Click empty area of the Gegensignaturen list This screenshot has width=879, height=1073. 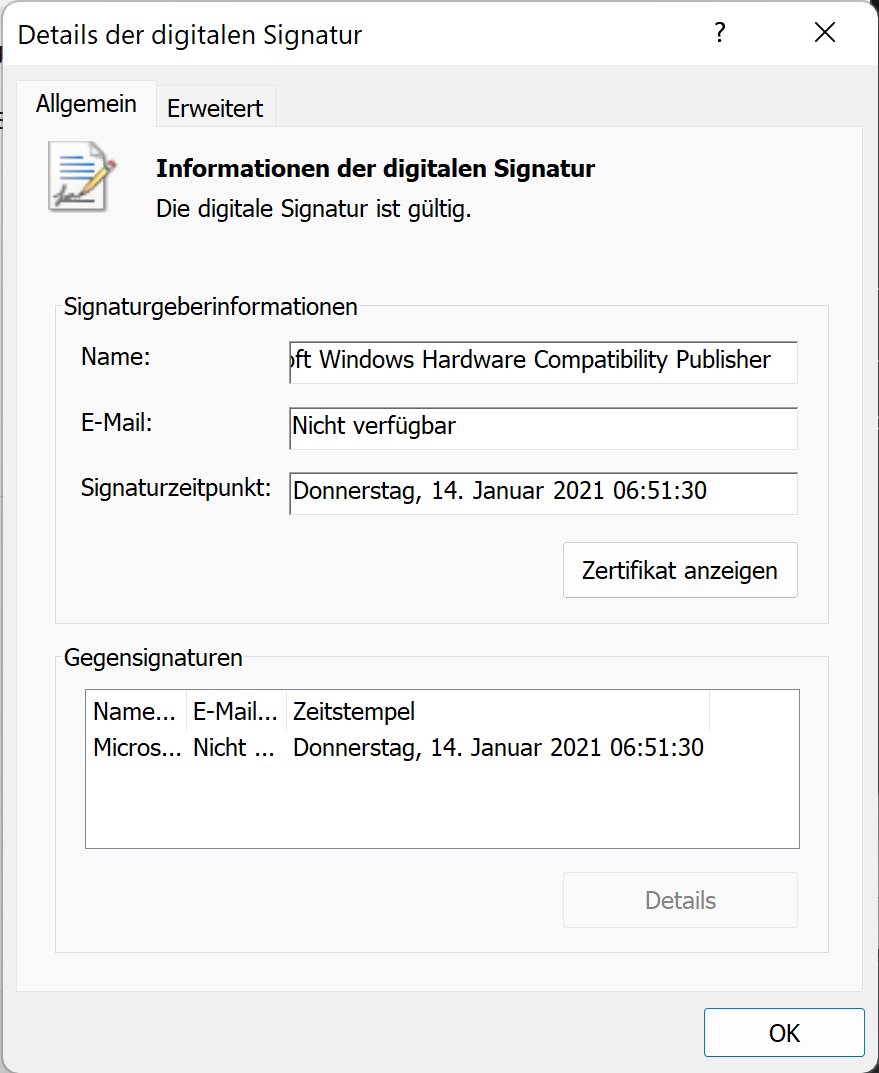click(x=442, y=807)
